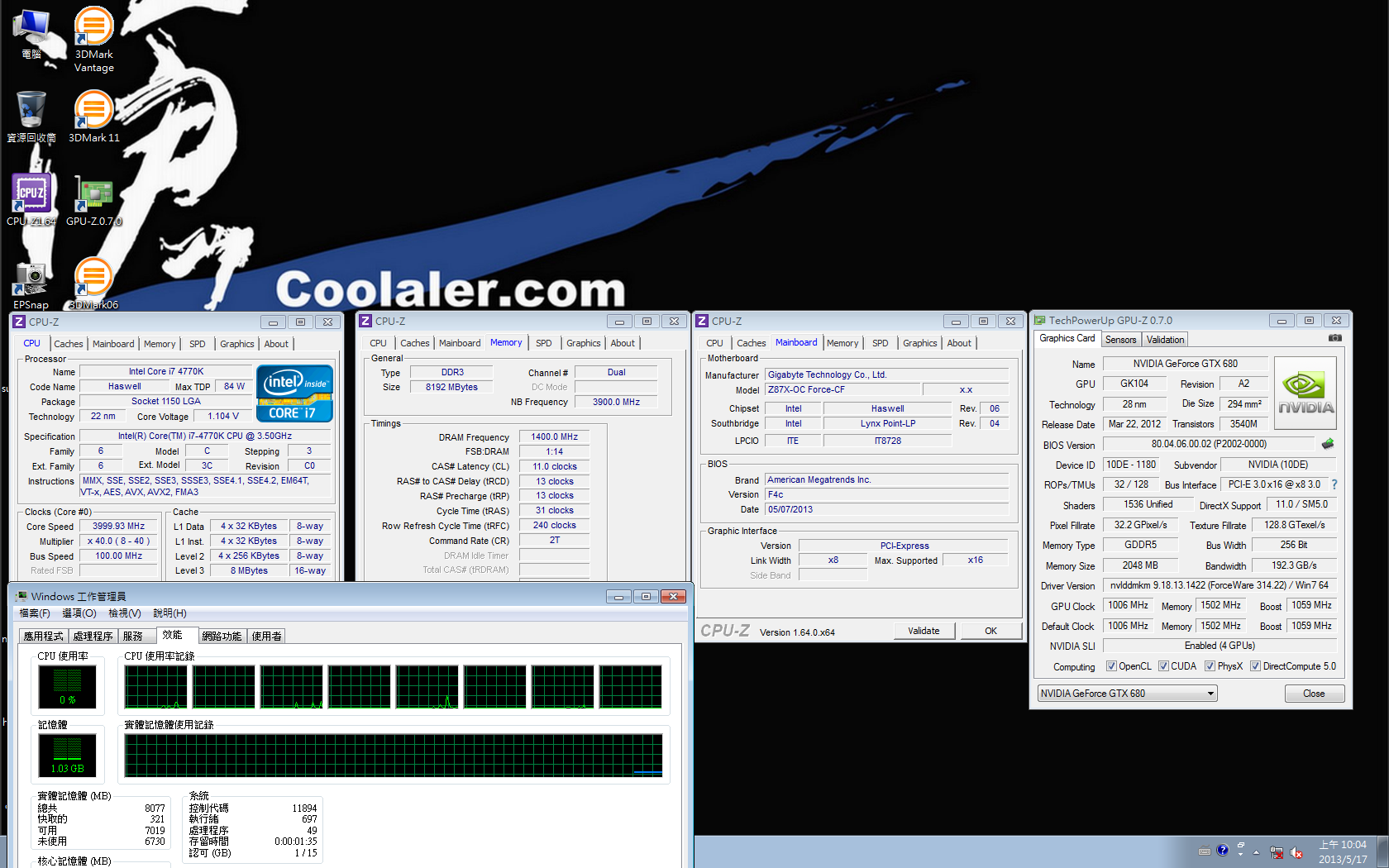
Task: Open the NVIDIA GeForce GTX 680 dropdown
Action: tap(1128, 694)
